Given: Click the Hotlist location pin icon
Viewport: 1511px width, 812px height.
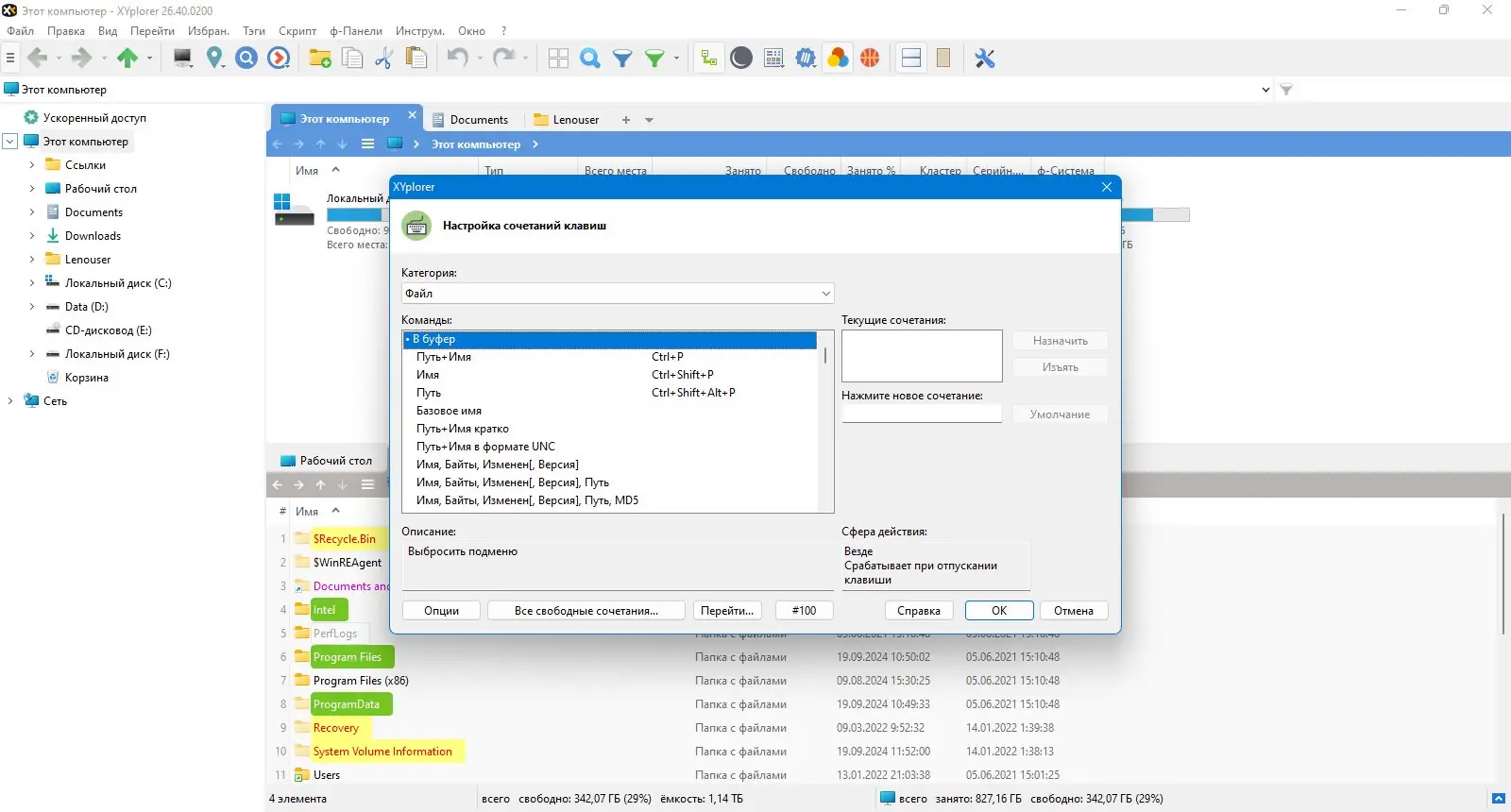Looking at the screenshot, I should 215,59.
